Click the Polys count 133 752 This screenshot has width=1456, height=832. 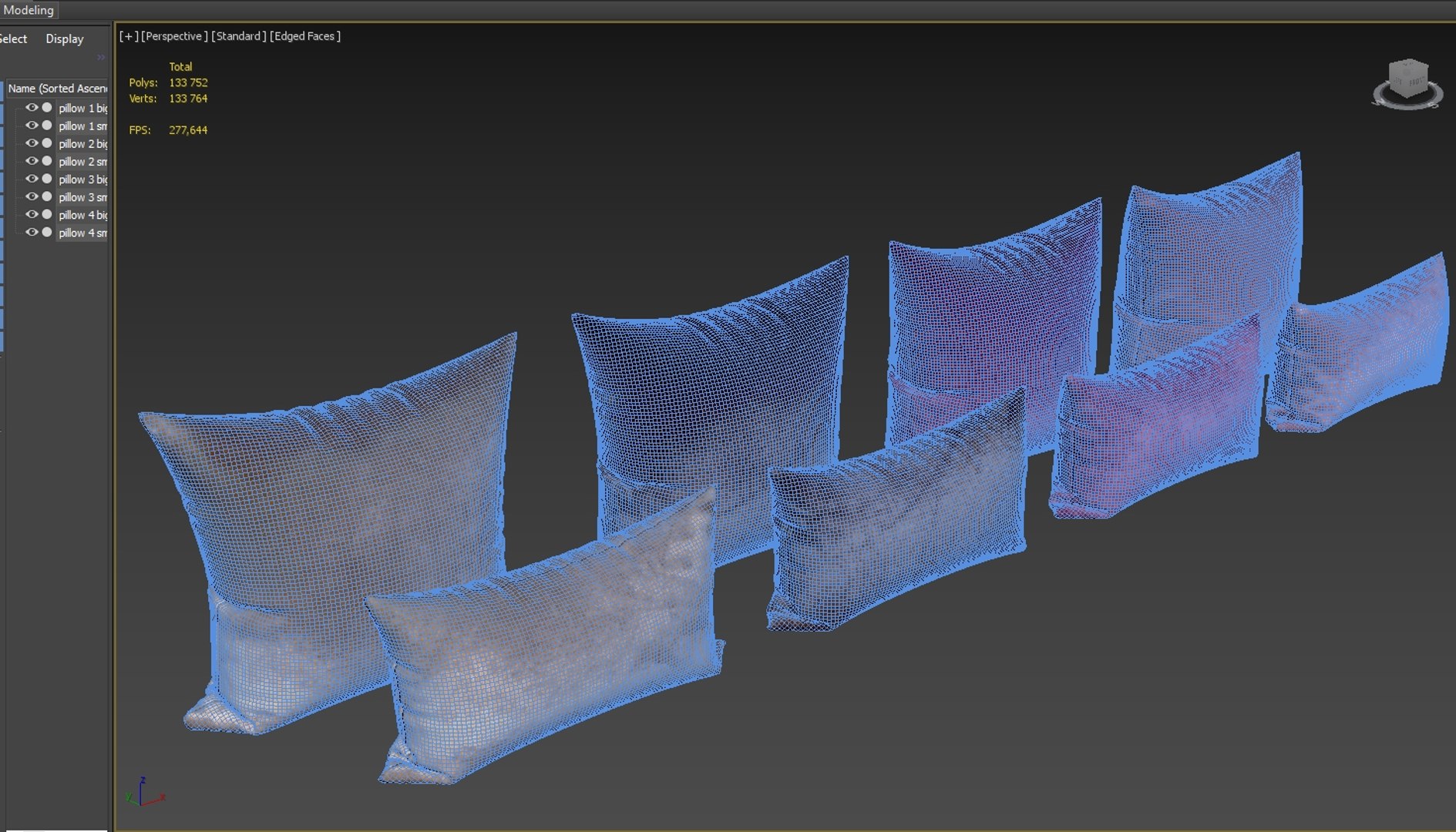click(x=188, y=82)
